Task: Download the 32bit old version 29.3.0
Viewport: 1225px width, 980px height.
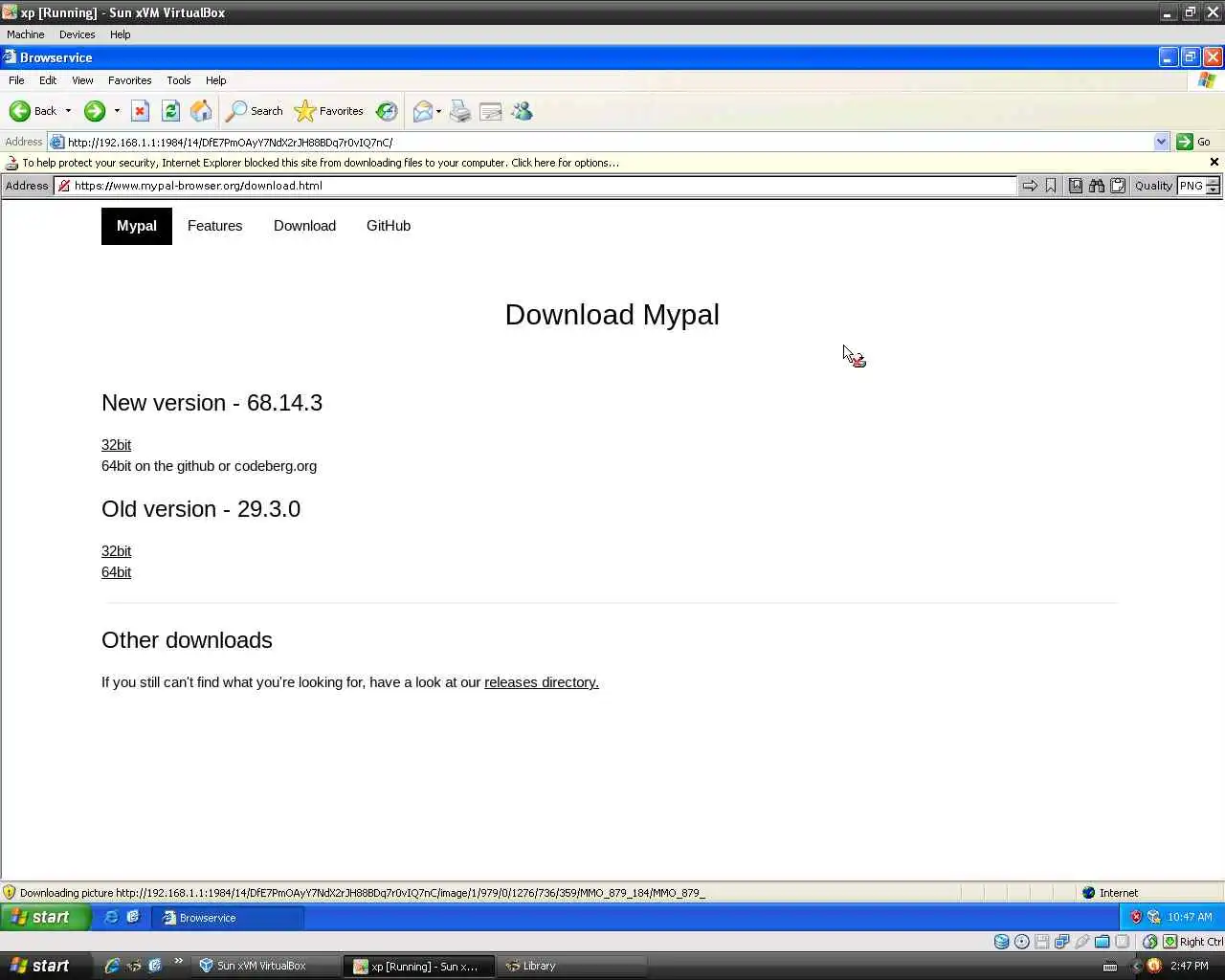Action: click(116, 551)
